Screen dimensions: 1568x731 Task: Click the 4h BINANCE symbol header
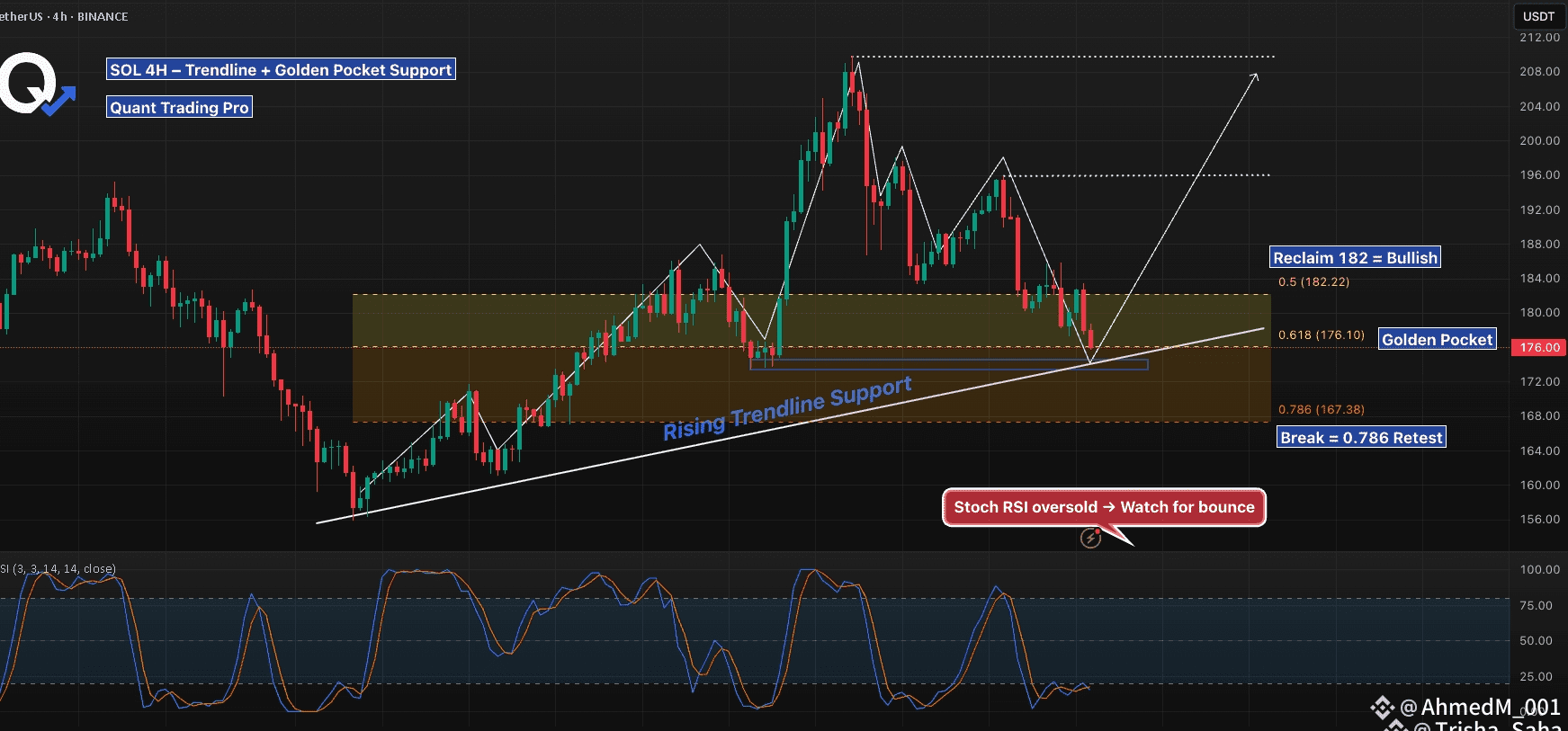click(64, 16)
